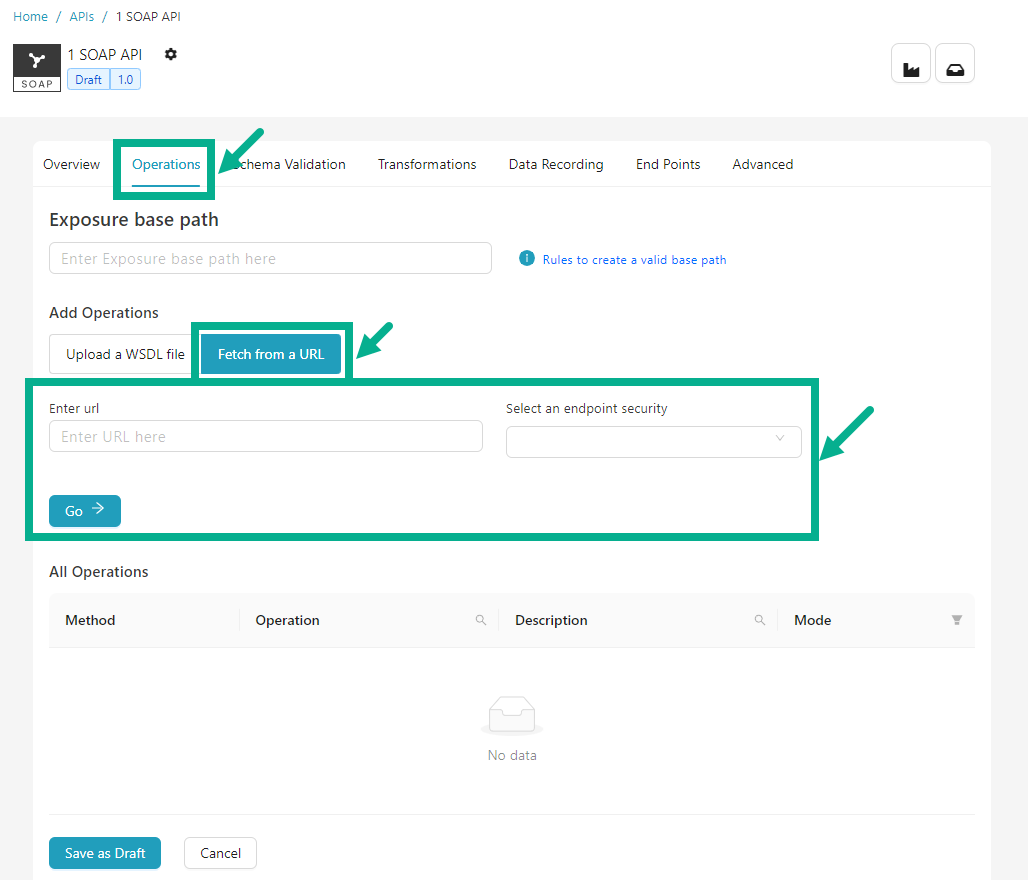Click the search icon in Operation column

(x=481, y=621)
